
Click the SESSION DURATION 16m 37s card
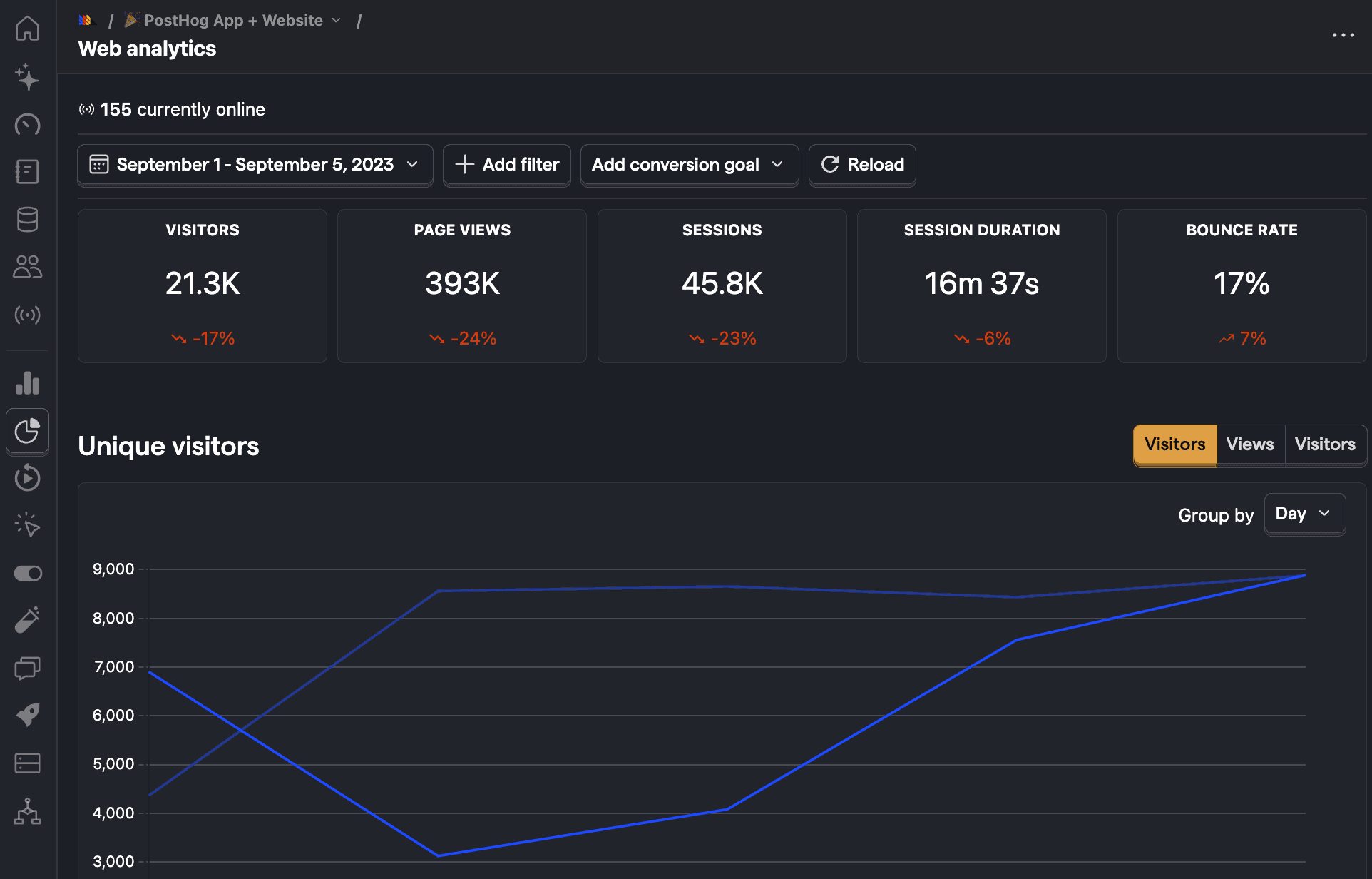982,286
